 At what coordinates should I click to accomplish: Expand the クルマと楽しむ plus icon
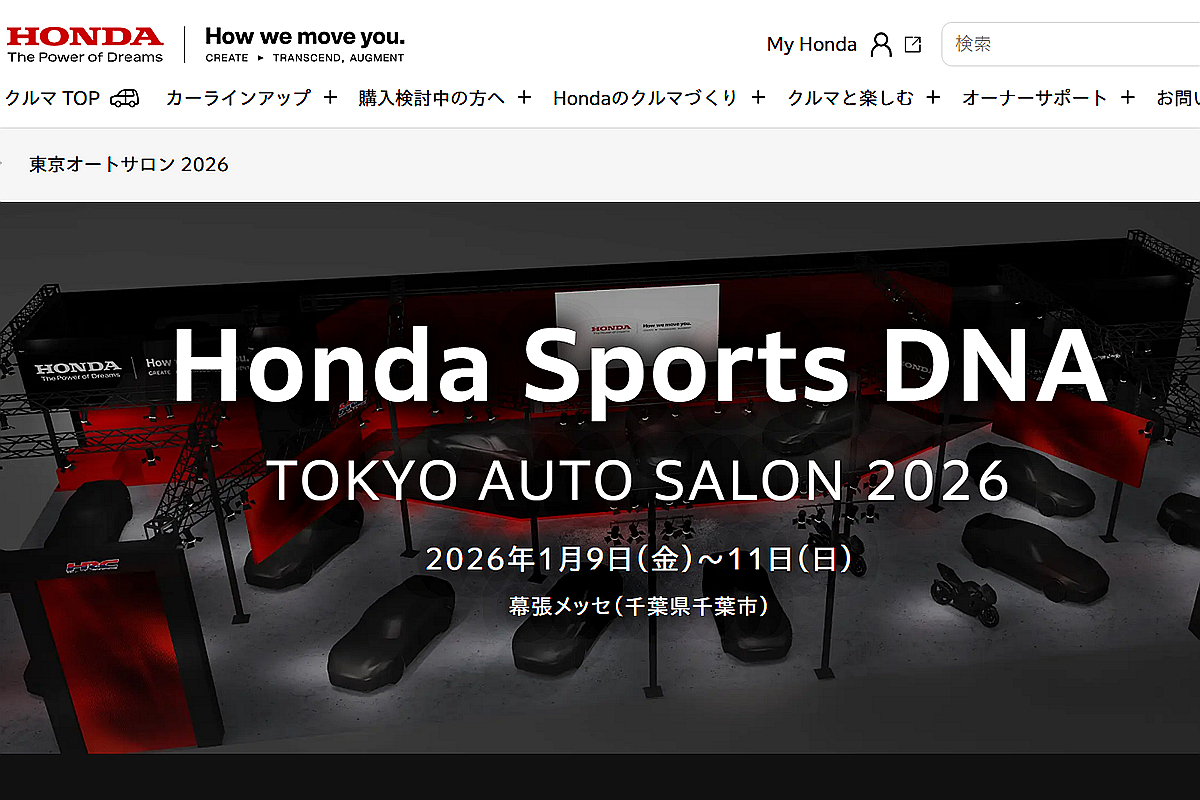point(934,98)
